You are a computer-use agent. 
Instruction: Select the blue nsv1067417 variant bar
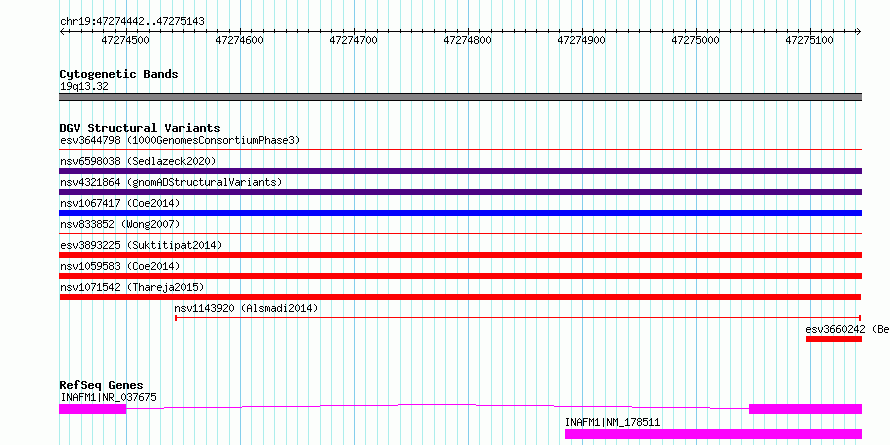(460, 213)
